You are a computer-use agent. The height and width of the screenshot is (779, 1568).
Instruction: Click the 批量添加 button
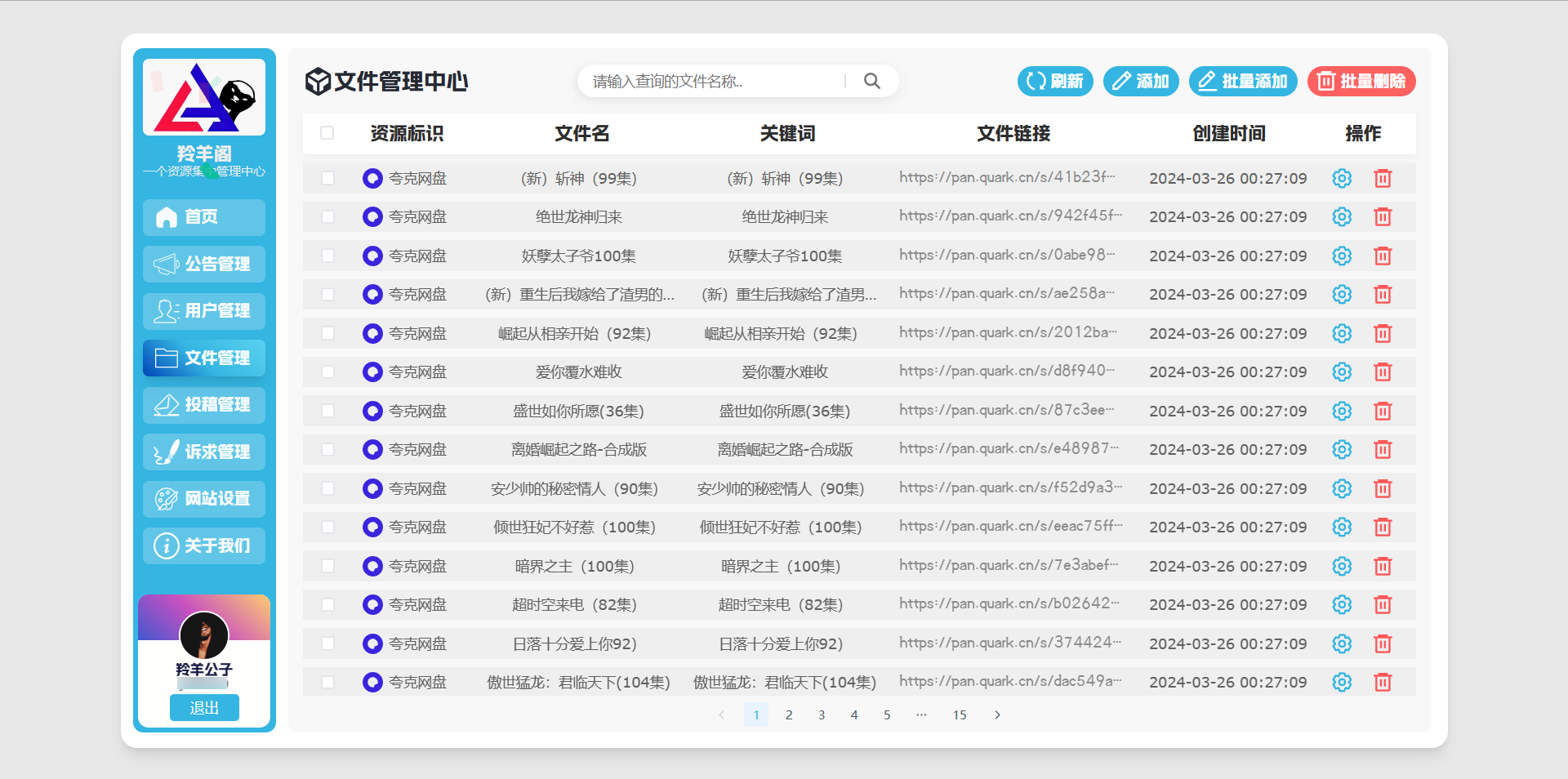[1242, 81]
